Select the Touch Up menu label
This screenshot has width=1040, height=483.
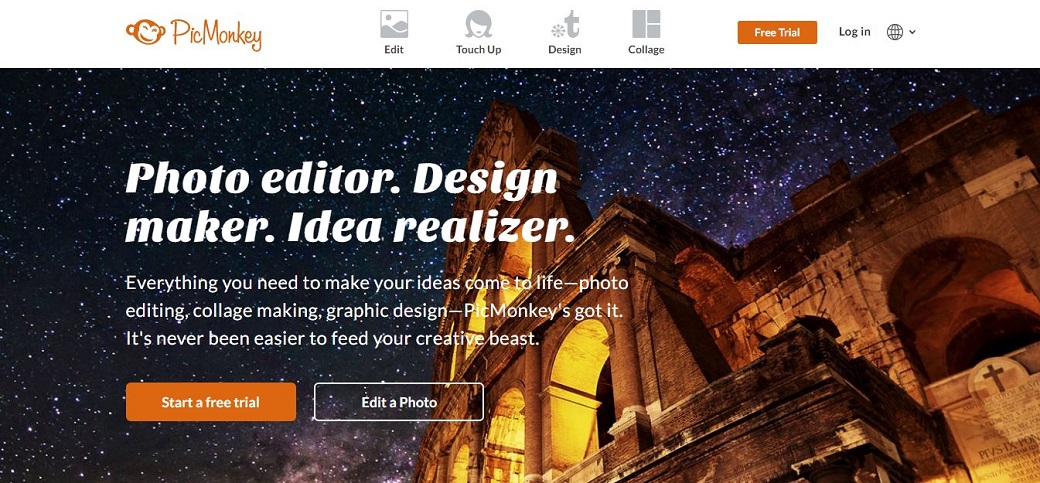(x=478, y=50)
